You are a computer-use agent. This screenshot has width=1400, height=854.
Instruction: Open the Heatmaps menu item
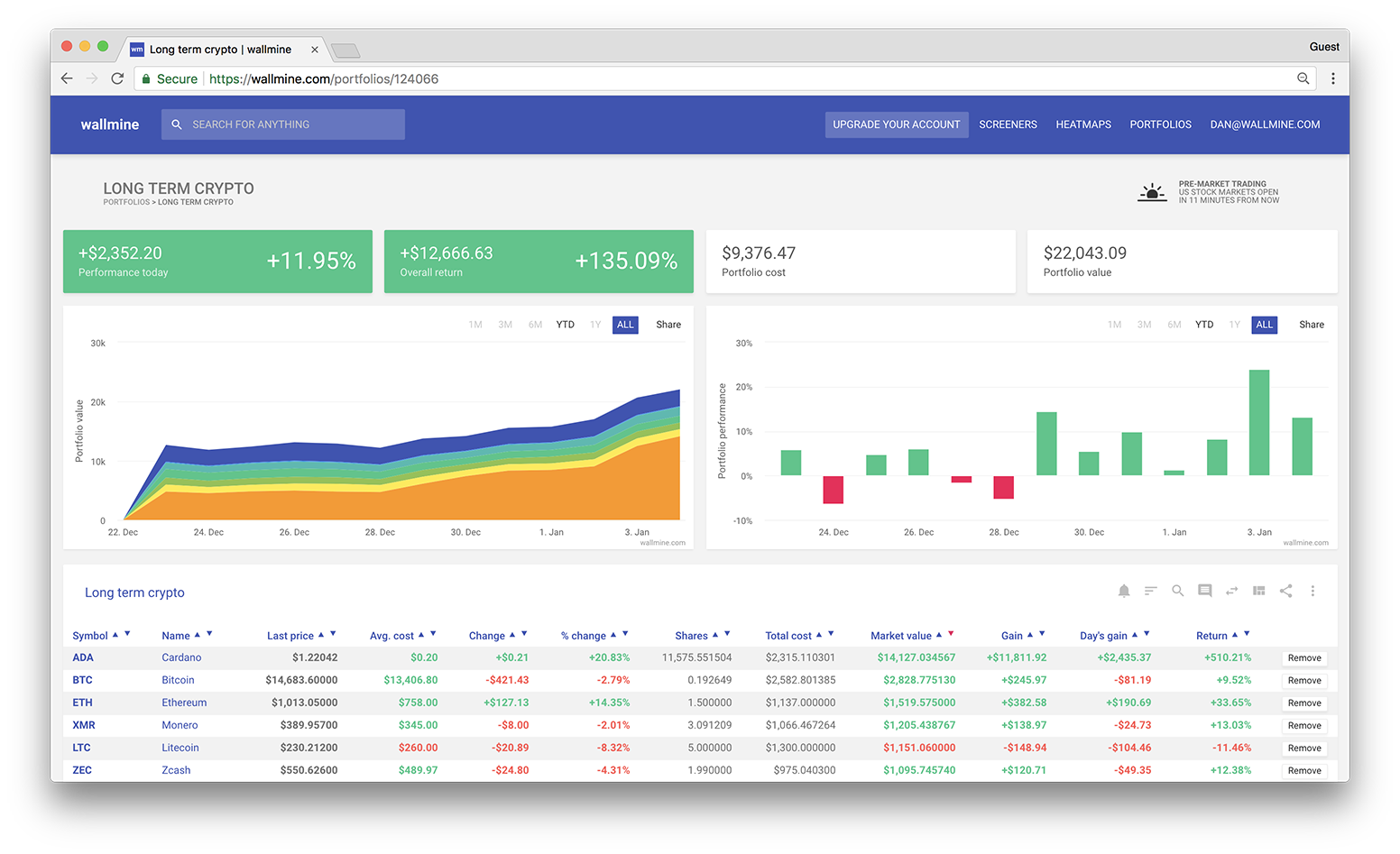[1083, 124]
